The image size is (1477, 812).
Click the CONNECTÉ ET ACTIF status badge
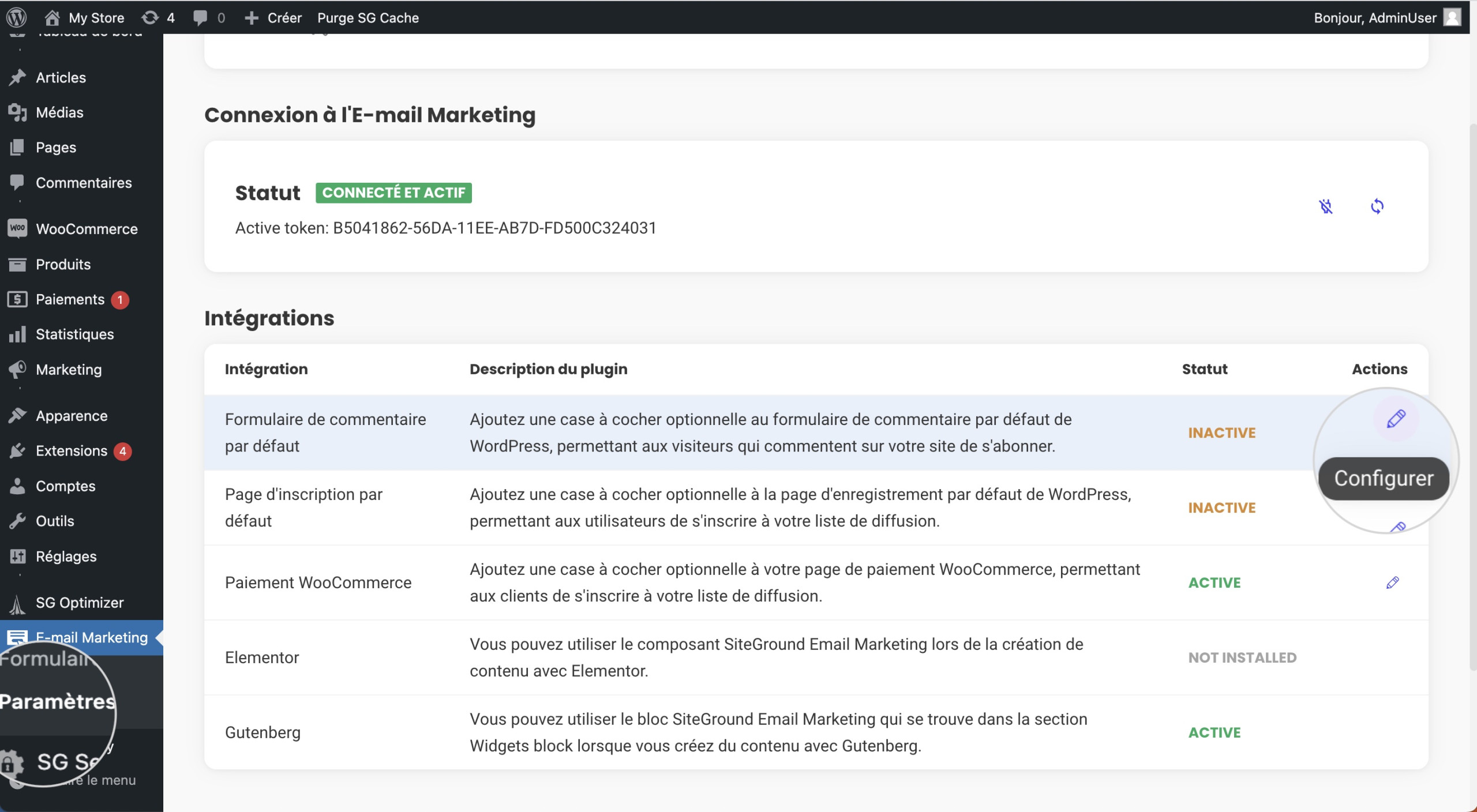point(393,193)
